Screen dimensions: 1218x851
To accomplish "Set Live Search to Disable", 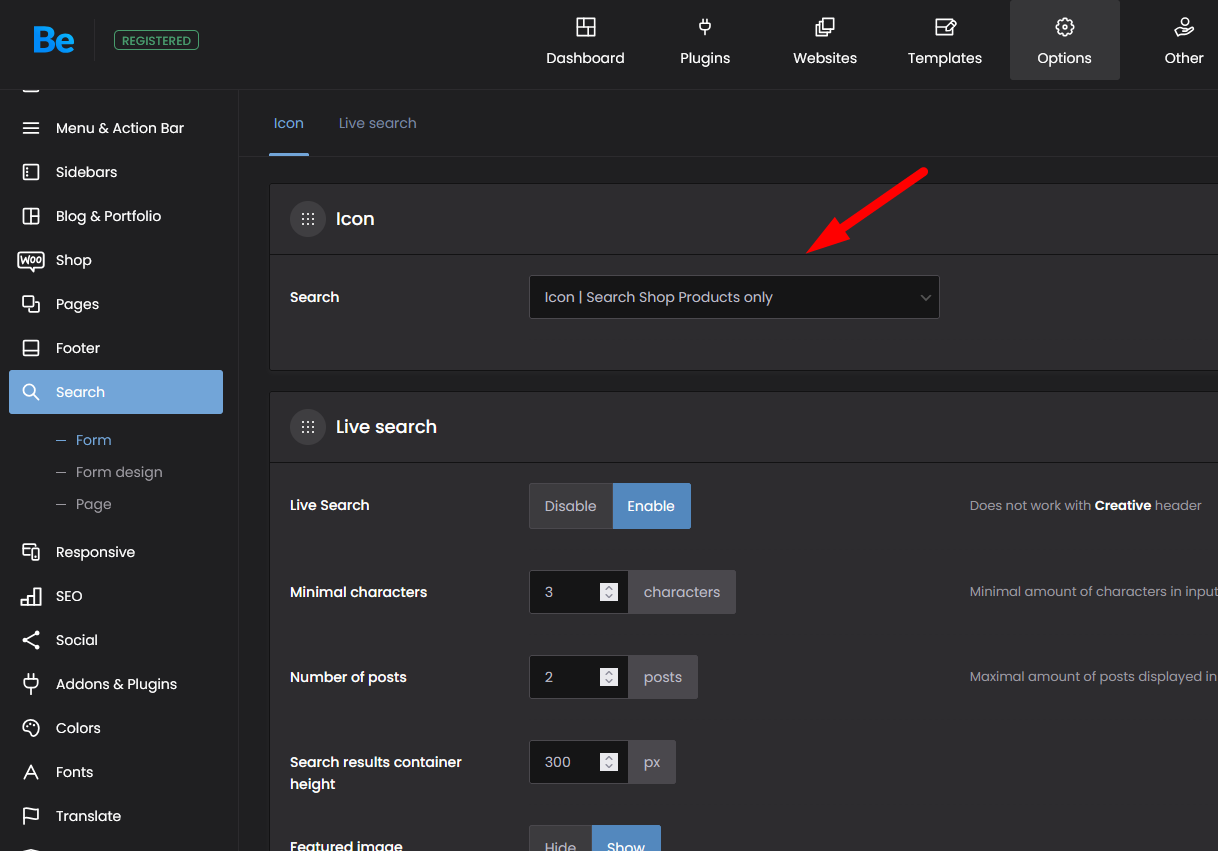I will coord(570,506).
